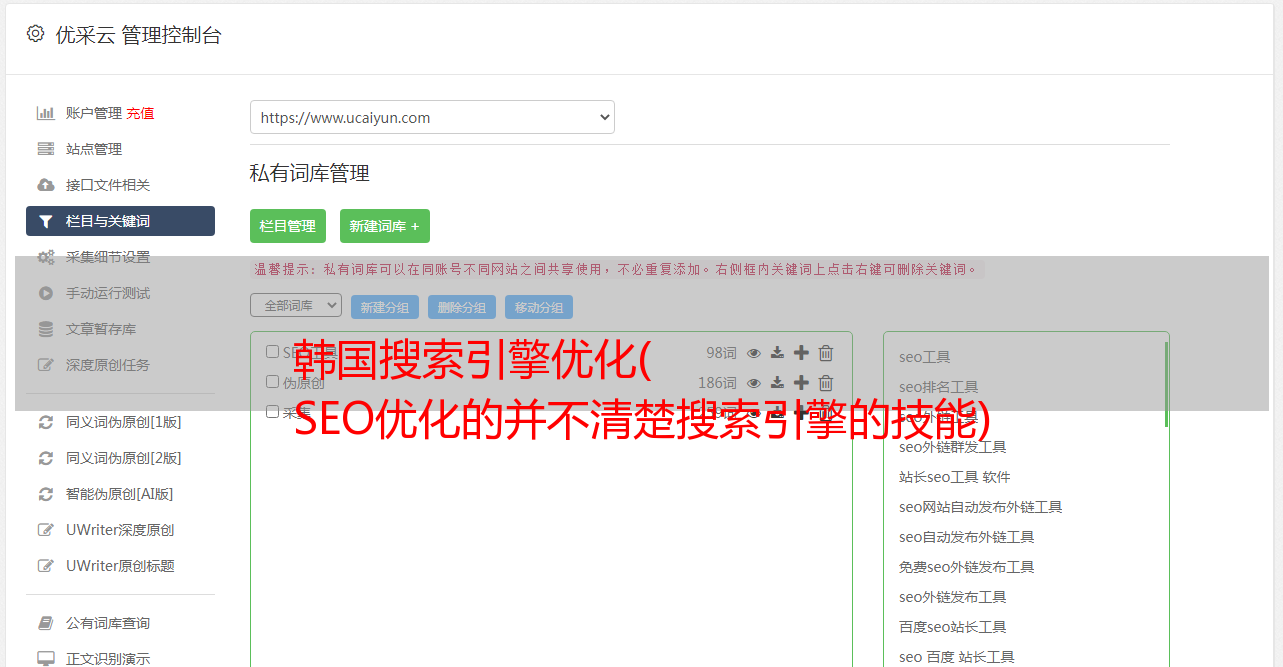Click the gears icon for 采集细节设置
Screen dimensions: 1283x667
pos(46,257)
